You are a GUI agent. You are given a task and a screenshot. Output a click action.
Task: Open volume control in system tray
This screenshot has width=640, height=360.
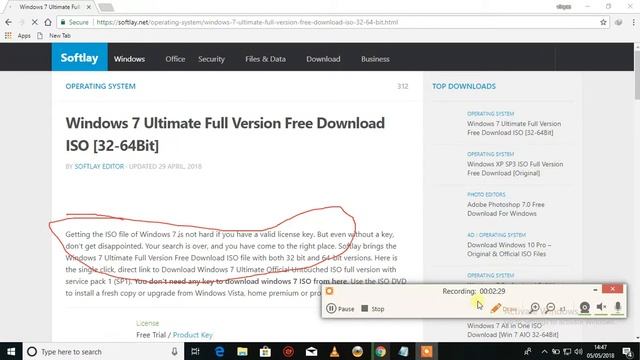pos(579,351)
